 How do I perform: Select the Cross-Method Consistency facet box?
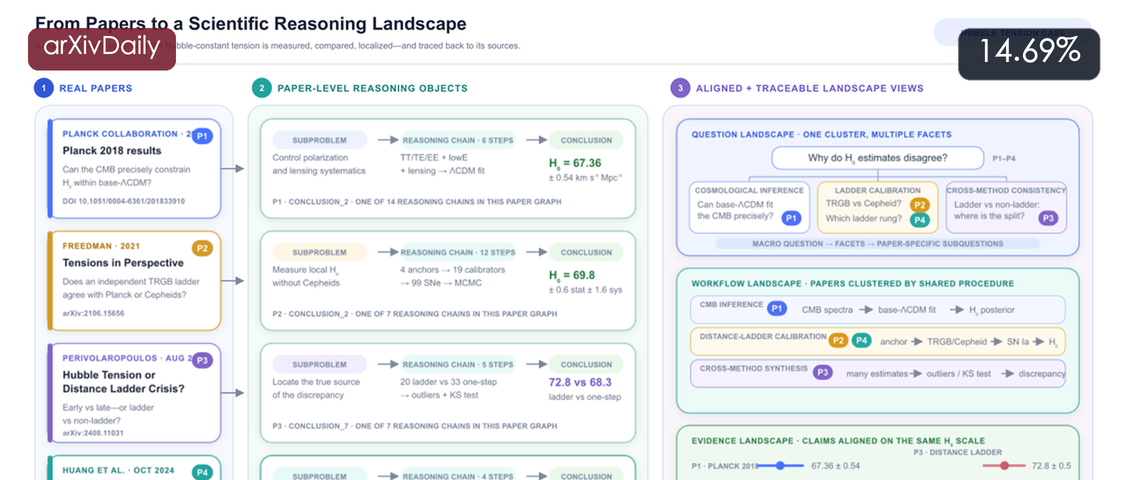pos(1006,207)
